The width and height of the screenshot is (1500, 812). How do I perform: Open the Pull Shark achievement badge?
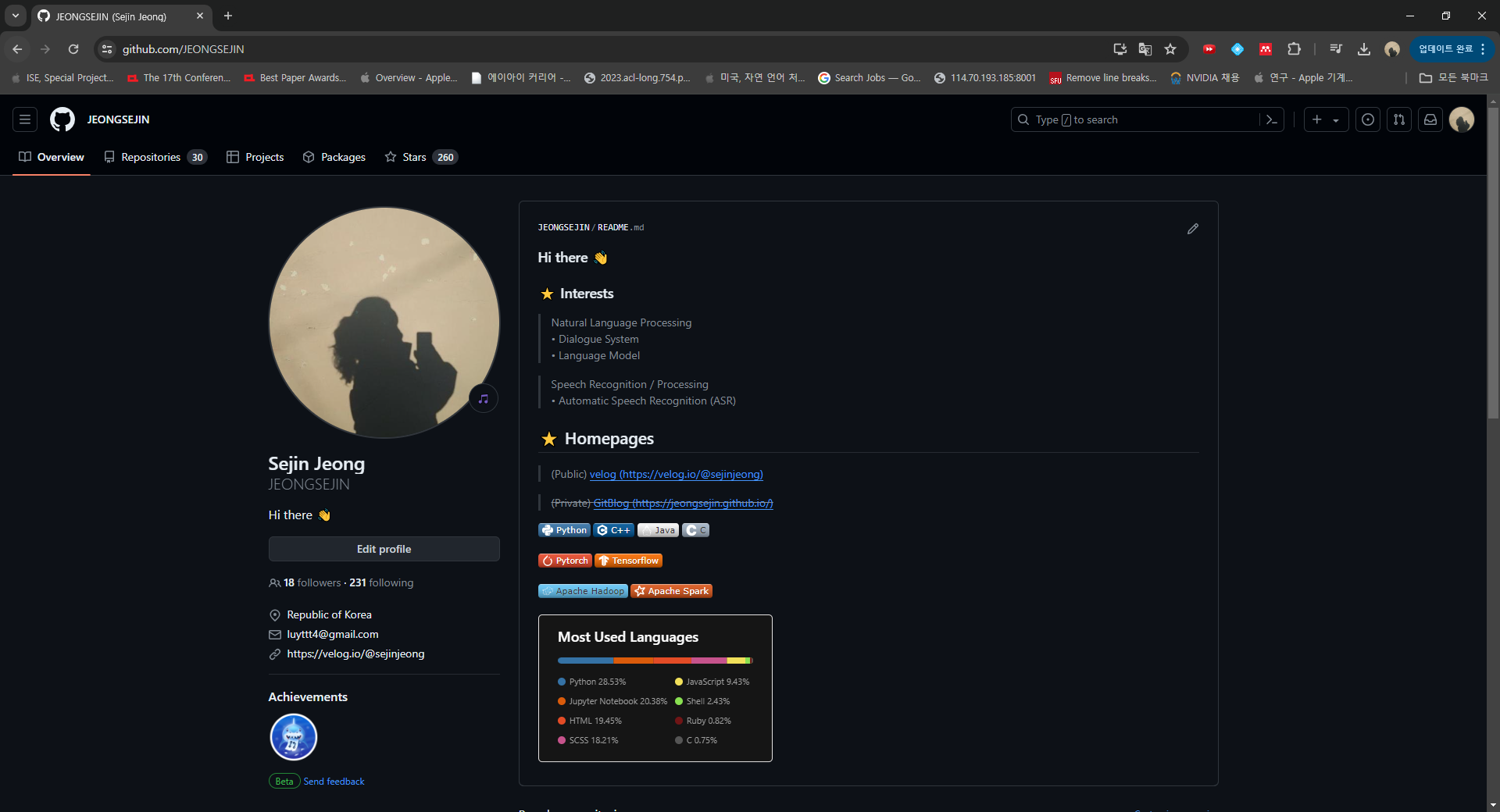click(294, 737)
